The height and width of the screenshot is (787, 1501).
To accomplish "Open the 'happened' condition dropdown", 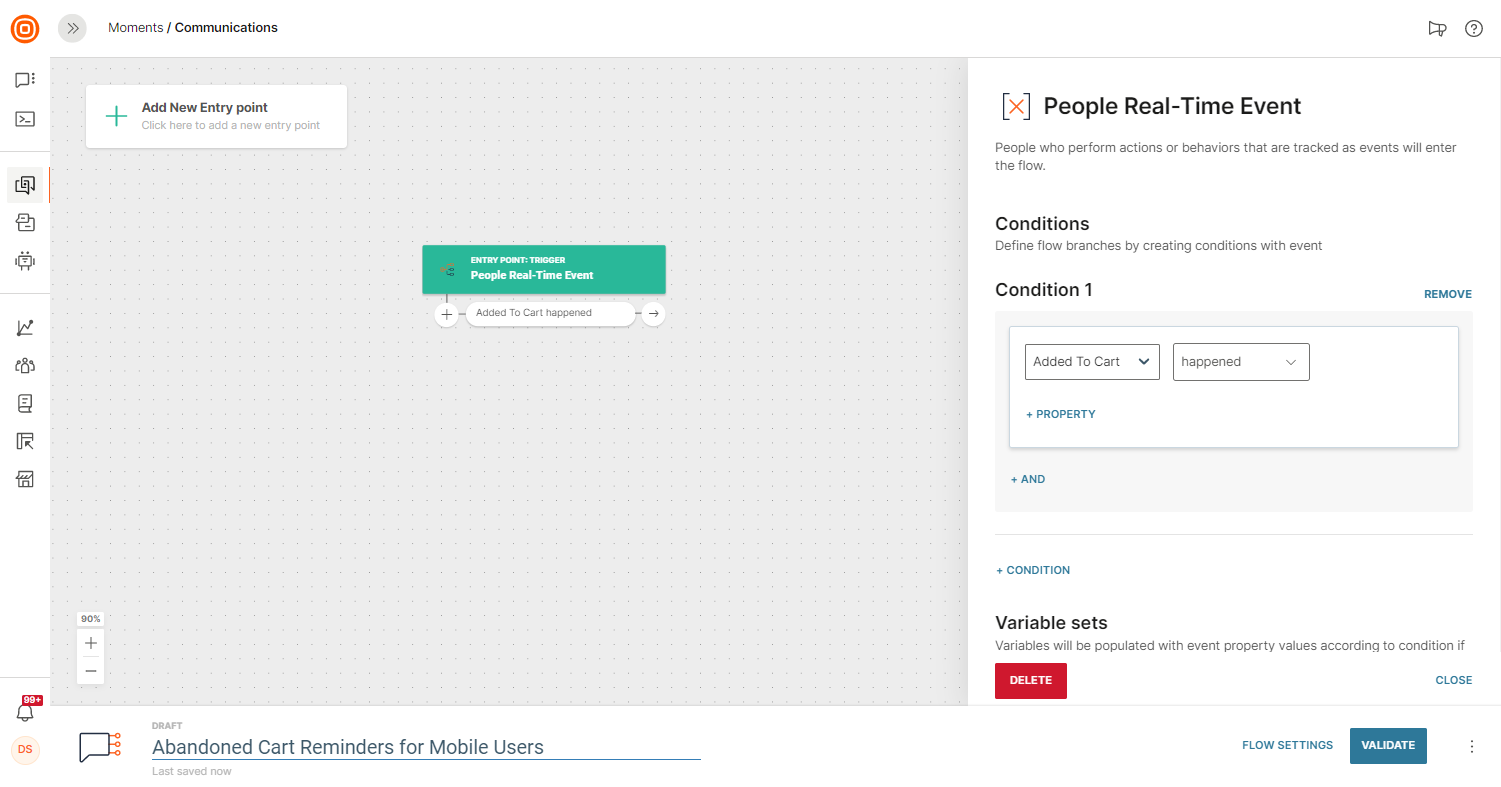I will click(1240, 362).
